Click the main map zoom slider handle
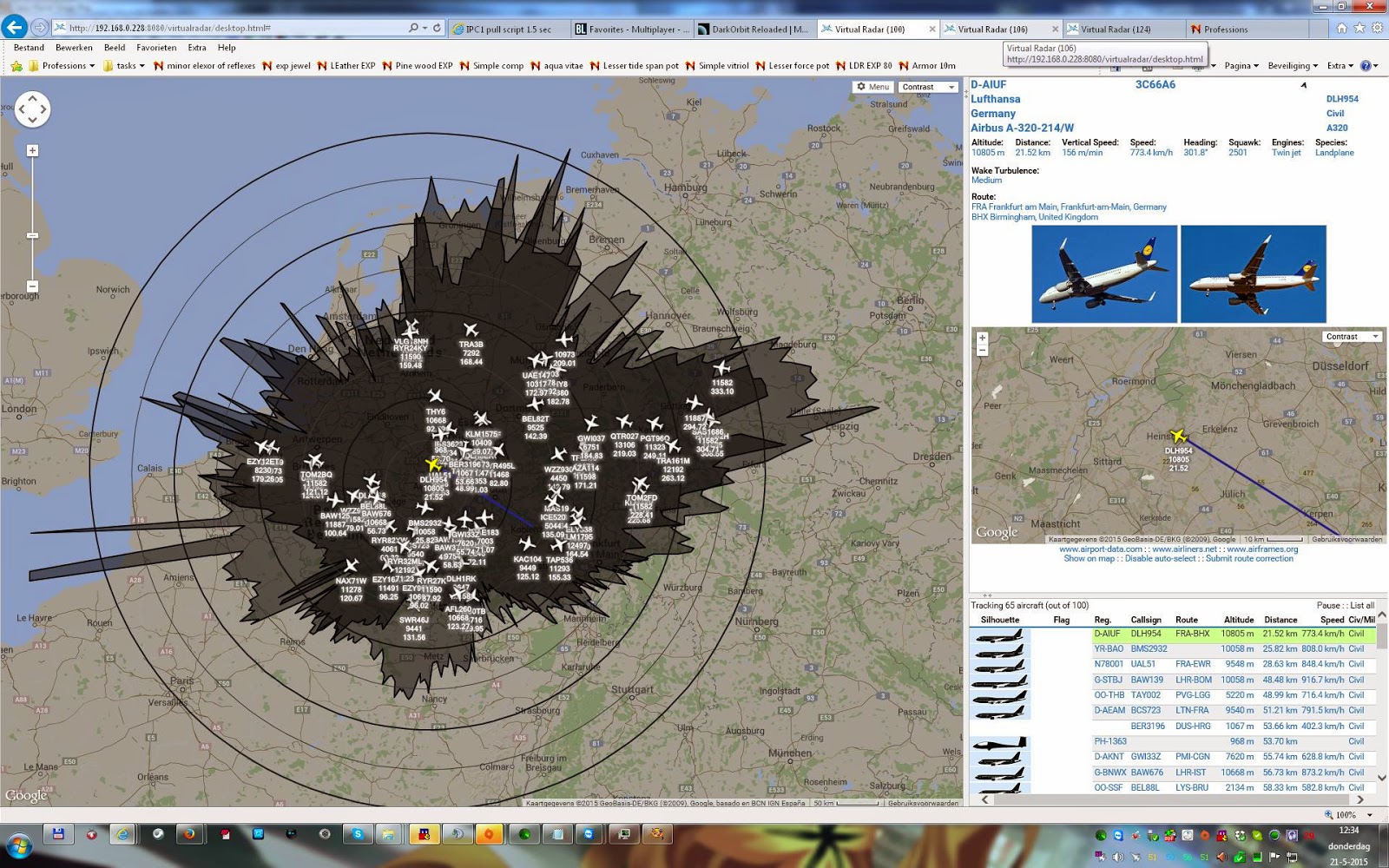Image resolution: width=1389 pixels, height=868 pixels. point(32,235)
